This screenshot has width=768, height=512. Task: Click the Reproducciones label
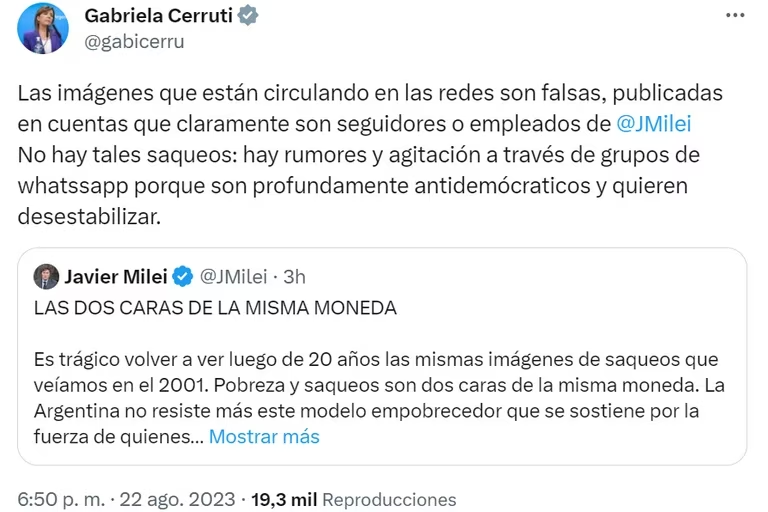pos(389,499)
